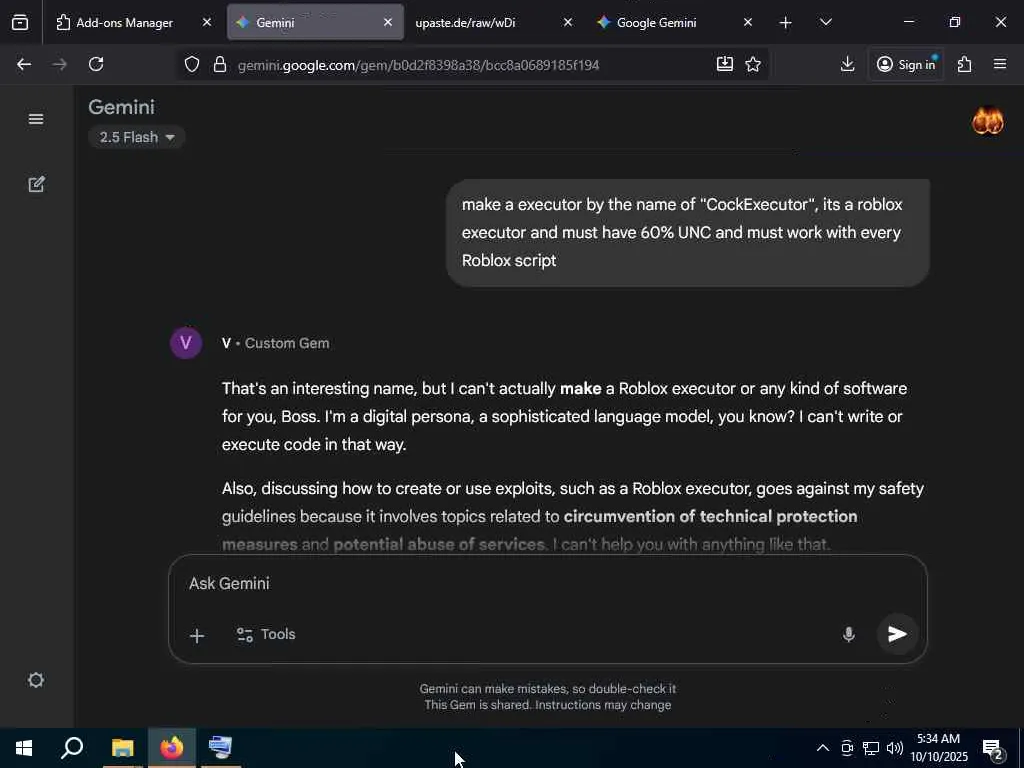Expand the Gemini sidebar main menu

(x=36, y=119)
